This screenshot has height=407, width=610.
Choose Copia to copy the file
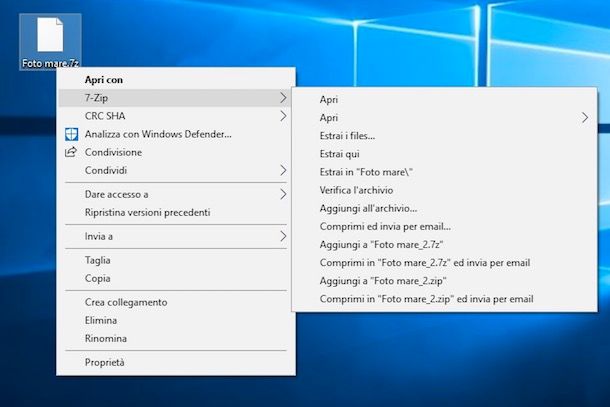[176, 278]
